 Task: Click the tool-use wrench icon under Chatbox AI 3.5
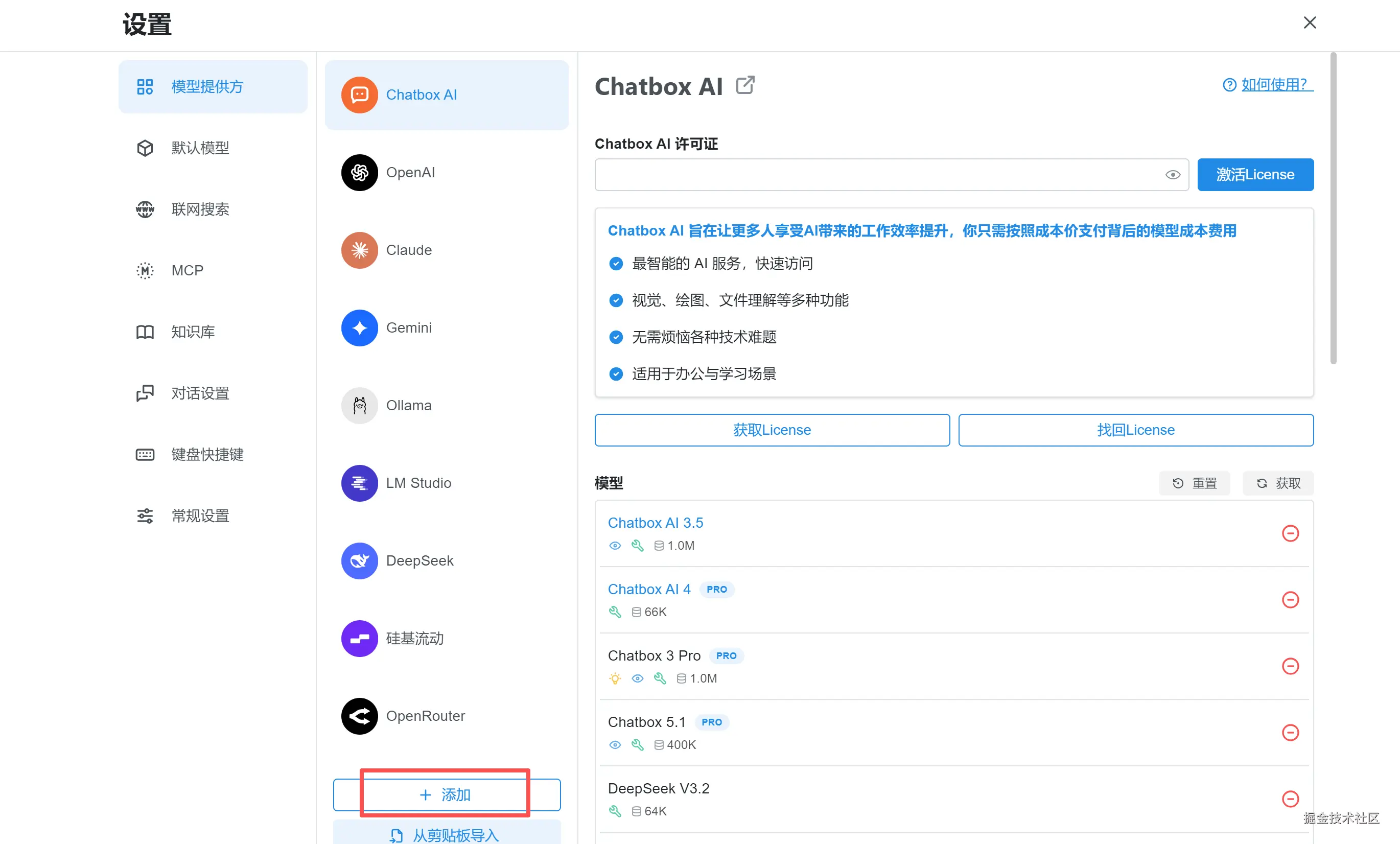click(638, 546)
